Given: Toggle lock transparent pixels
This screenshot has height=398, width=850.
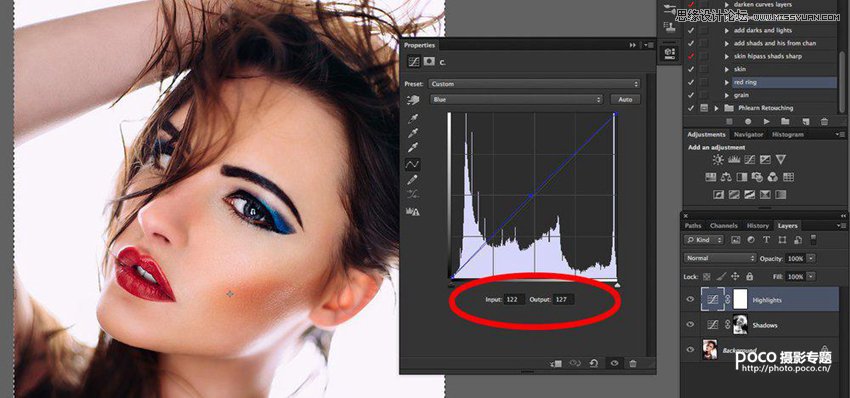Looking at the screenshot, I should click(x=706, y=277).
